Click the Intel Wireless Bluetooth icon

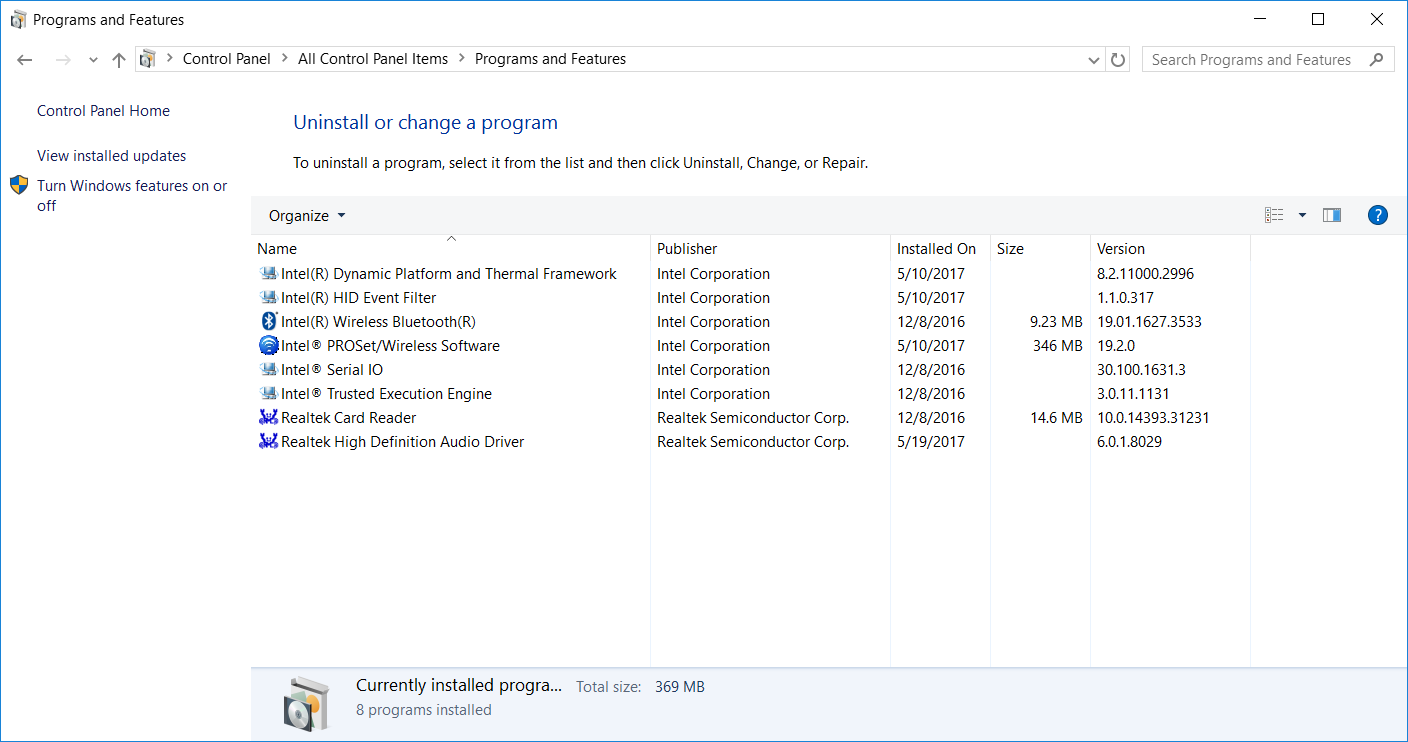coord(268,322)
